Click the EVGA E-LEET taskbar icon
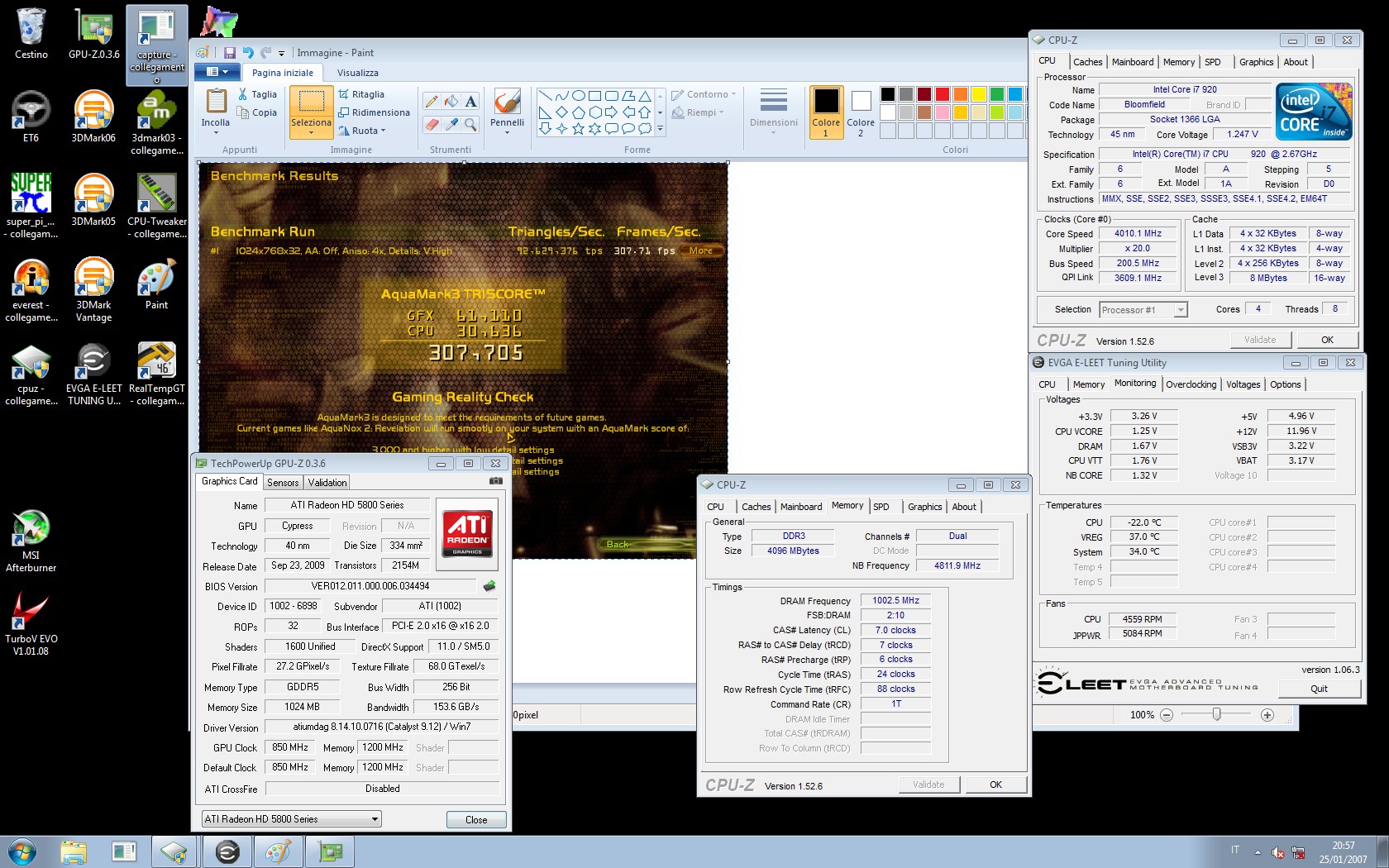 click(227, 851)
